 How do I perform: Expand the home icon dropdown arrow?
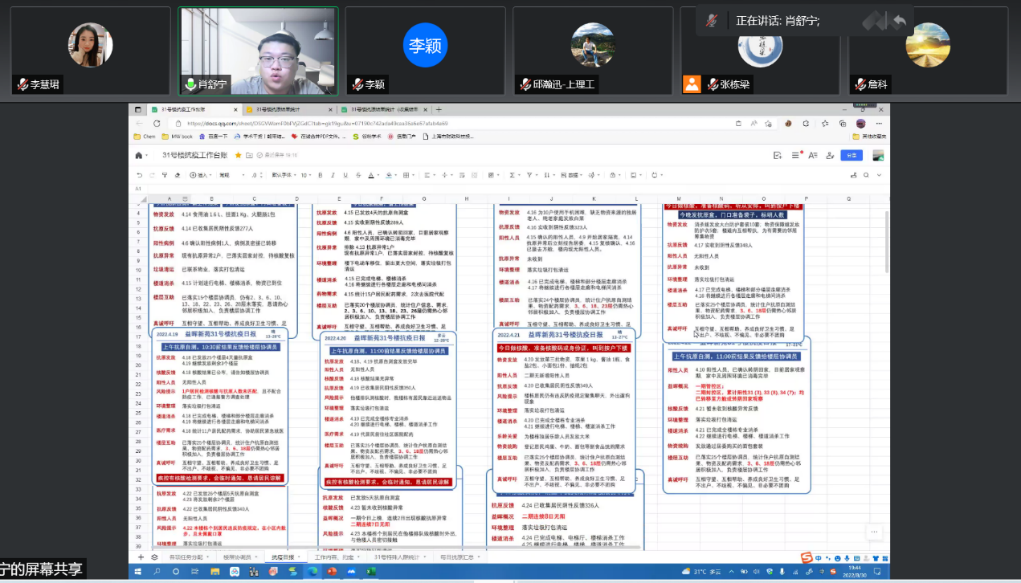pyautogui.click(x=145, y=156)
